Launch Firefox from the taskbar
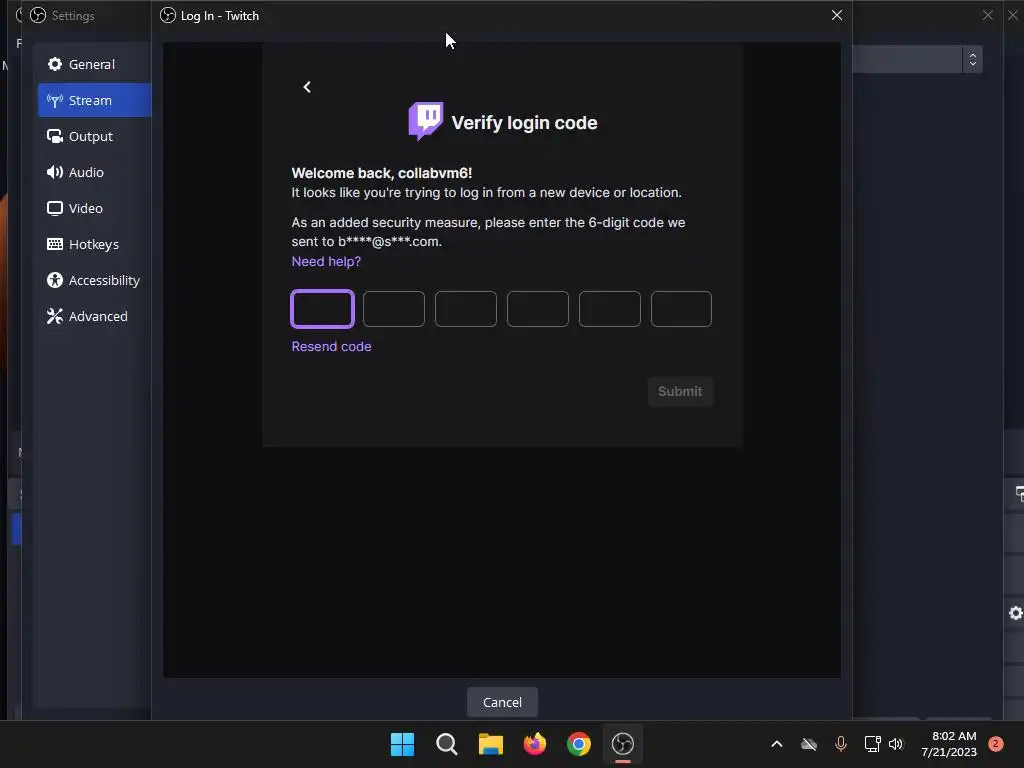Viewport: 1024px width, 768px height. click(535, 744)
